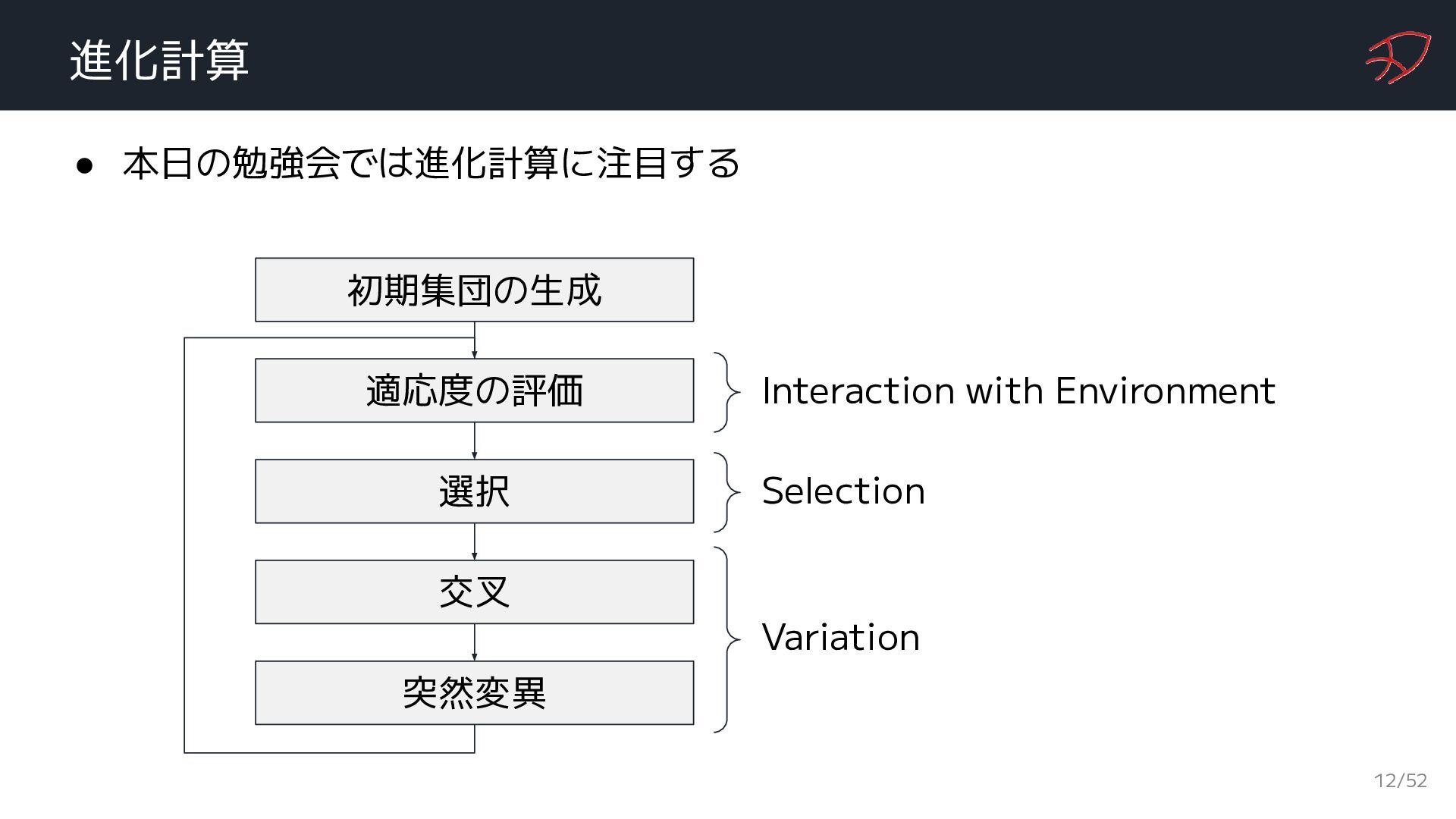Click the arrow between 交叉 and 突然変異
The image size is (1456, 819).
[475, 642]
